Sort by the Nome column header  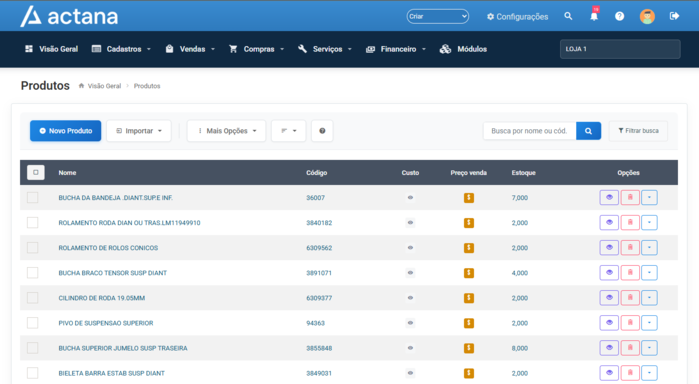(67, 173)
